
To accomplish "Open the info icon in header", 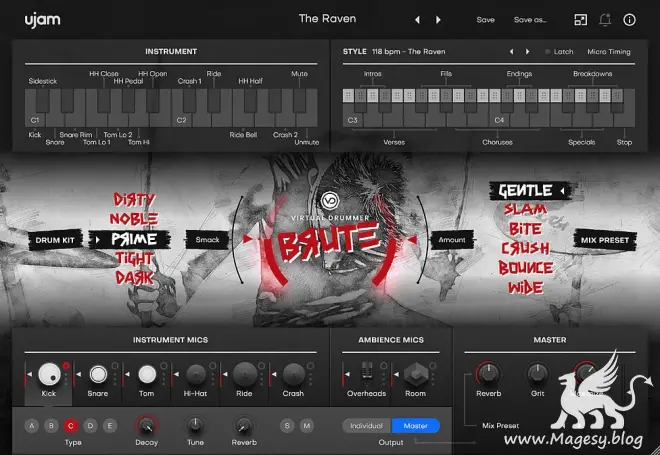I will (x=629, y=20).
